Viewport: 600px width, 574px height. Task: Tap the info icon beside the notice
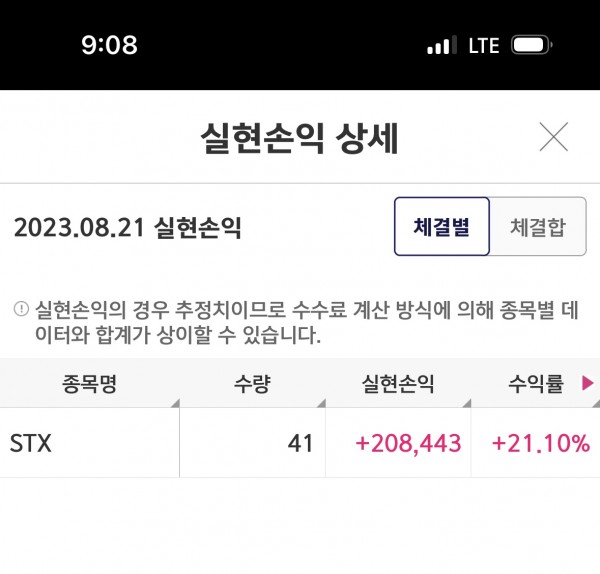(21, 308)
